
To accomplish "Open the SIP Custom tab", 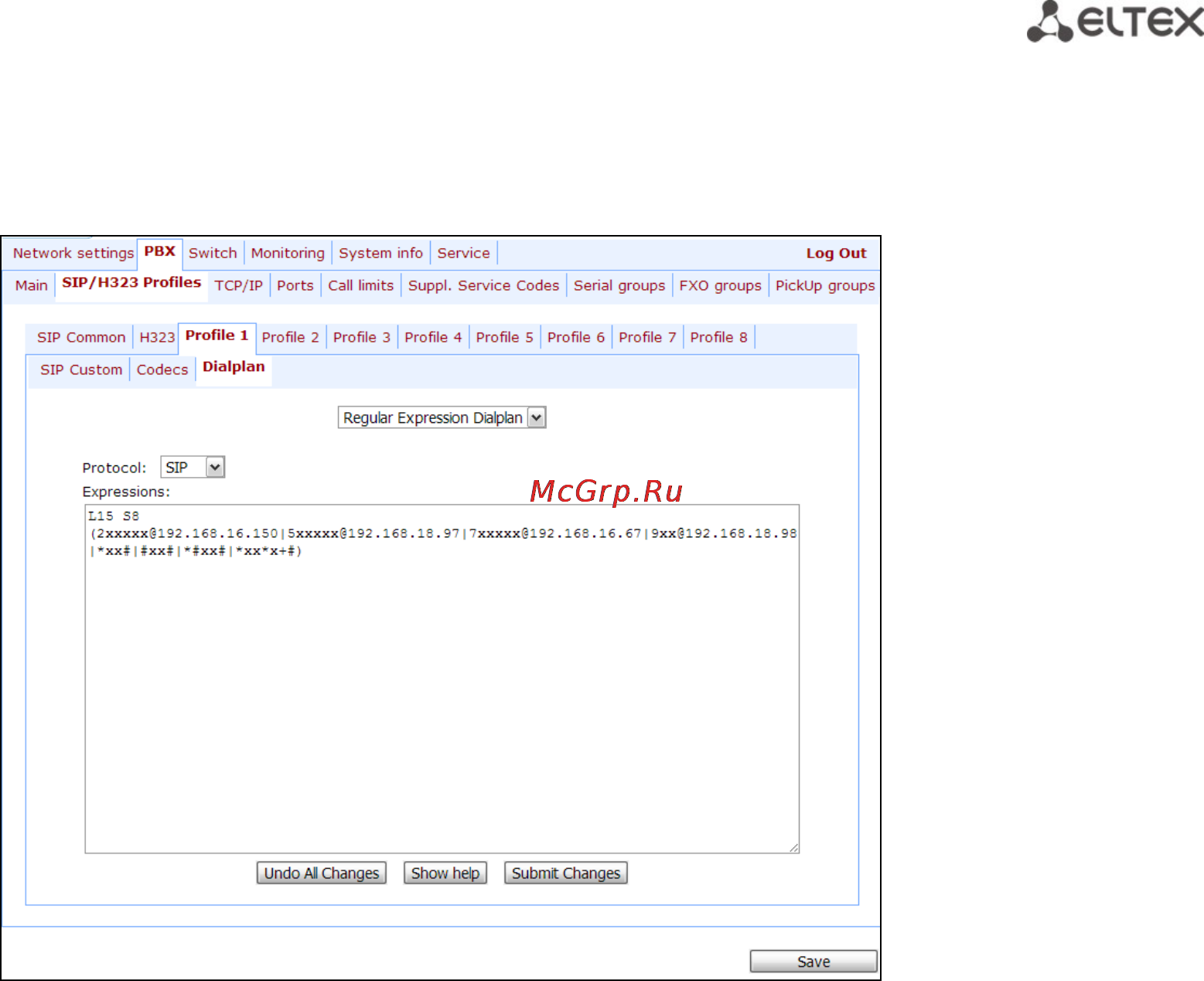I will [x=81, y=370].
